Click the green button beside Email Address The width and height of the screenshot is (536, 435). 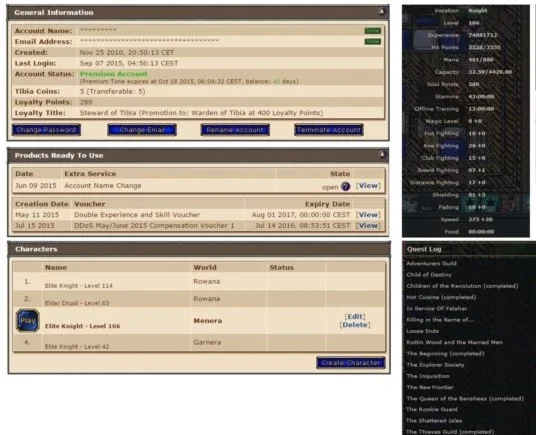(373, 42)
